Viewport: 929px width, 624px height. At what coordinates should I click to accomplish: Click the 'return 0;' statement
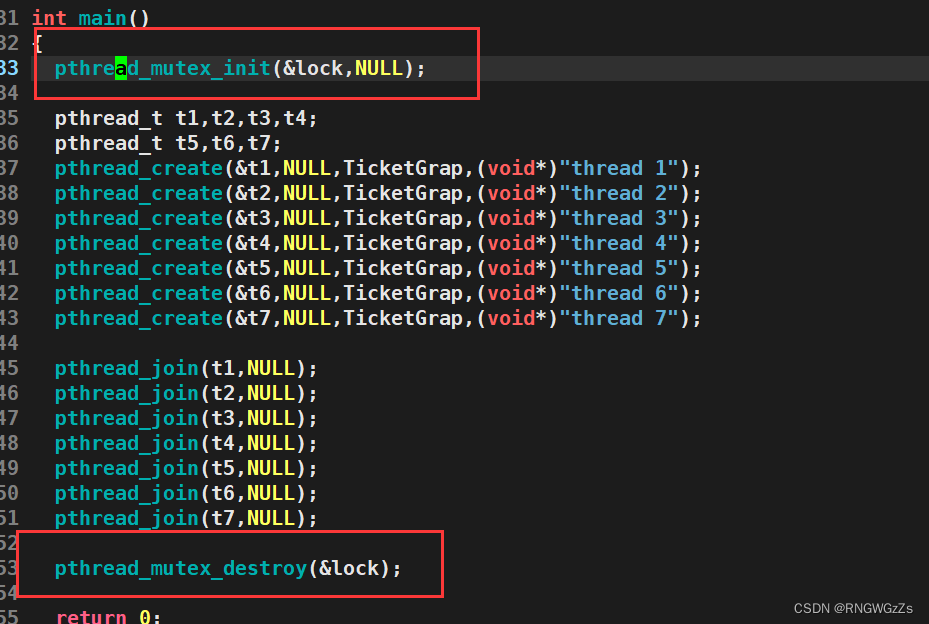point(108,617)
